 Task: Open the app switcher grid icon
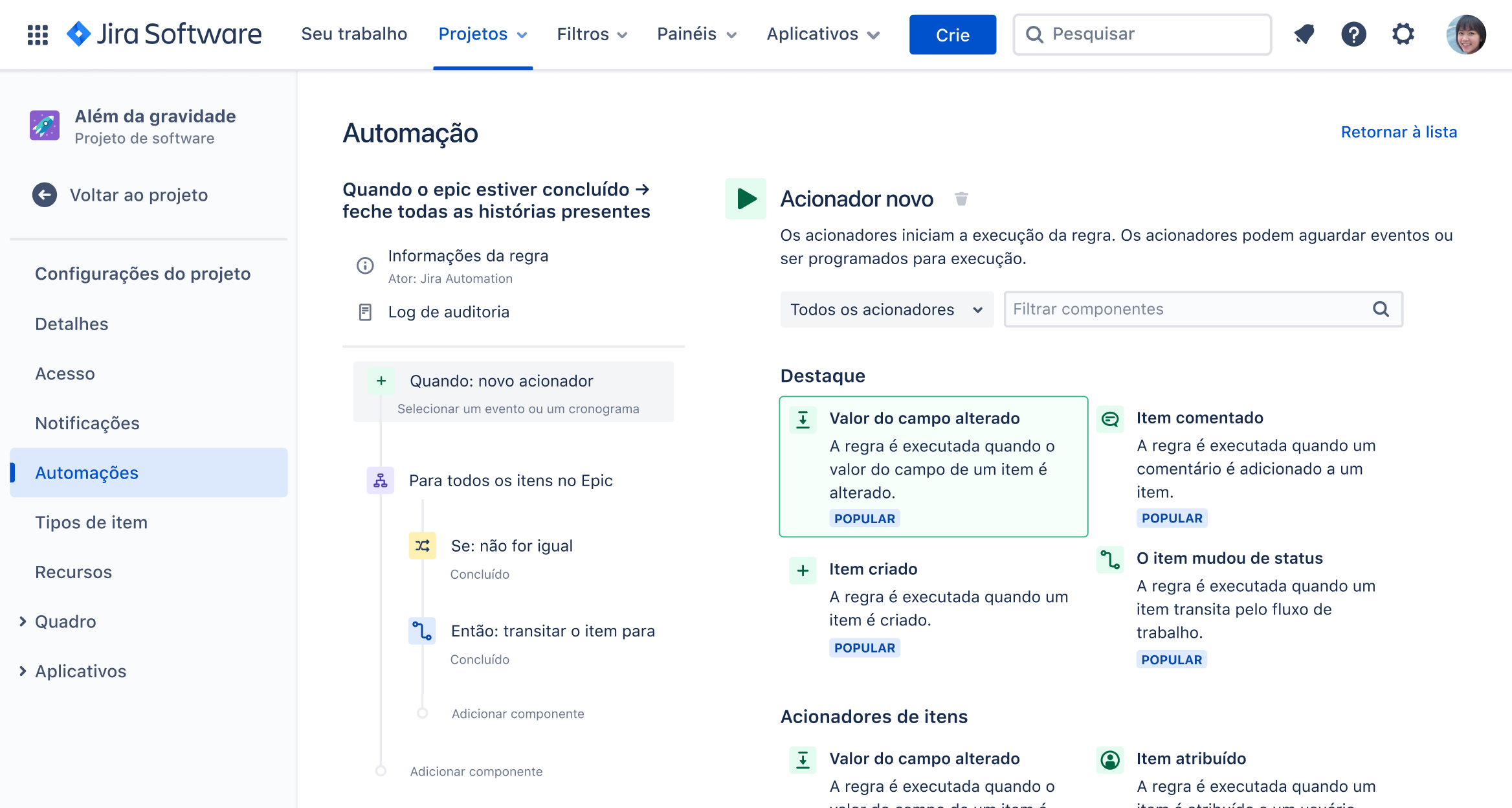[x=37, y=34]
